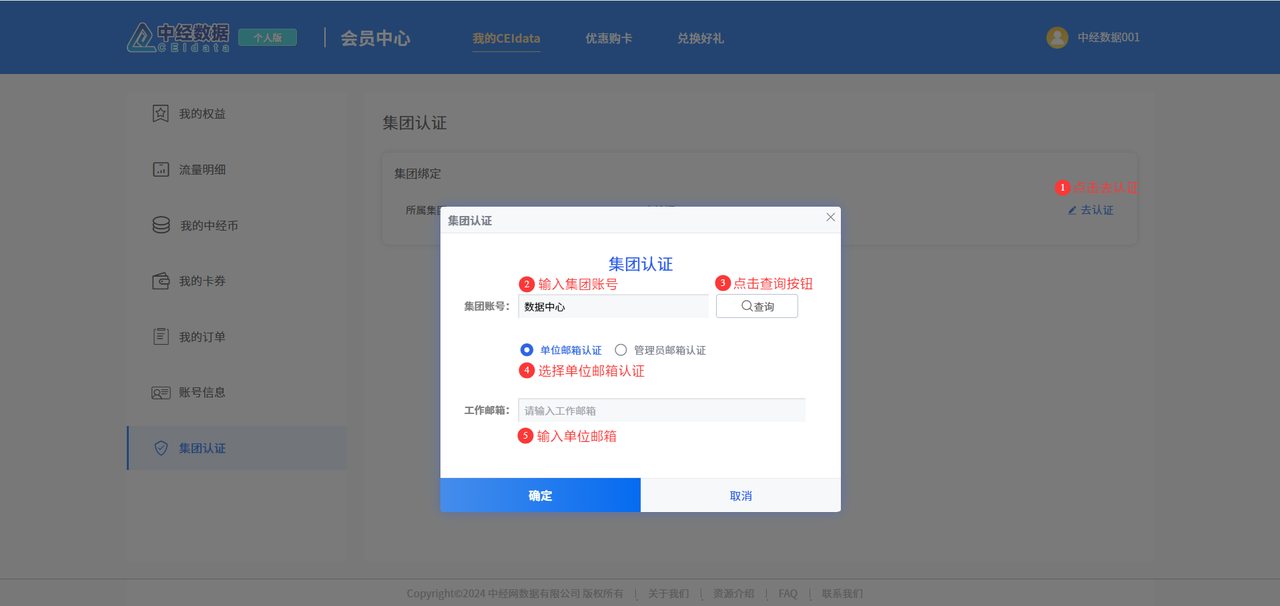This screenshot has width=1280, height=606.
Task: Click the ID card icon beside 账号信息
Action: coord(160,393)
